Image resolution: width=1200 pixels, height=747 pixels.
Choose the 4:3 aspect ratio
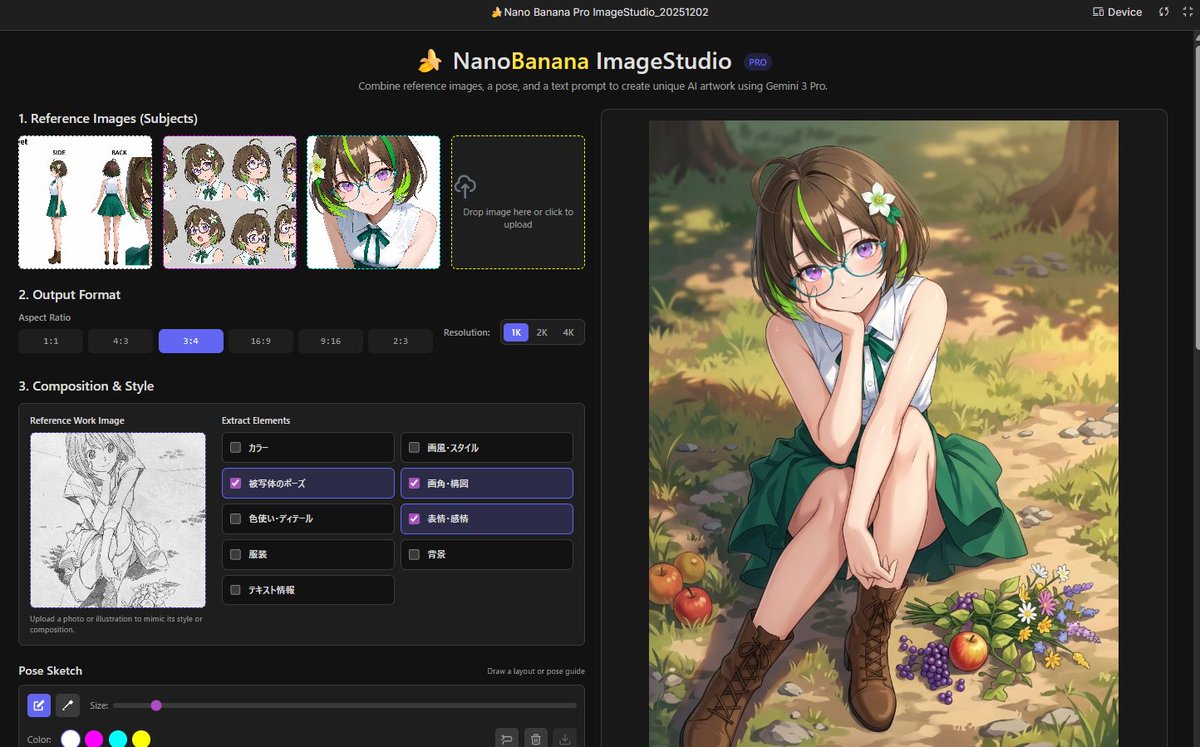[x=120, y=341]
